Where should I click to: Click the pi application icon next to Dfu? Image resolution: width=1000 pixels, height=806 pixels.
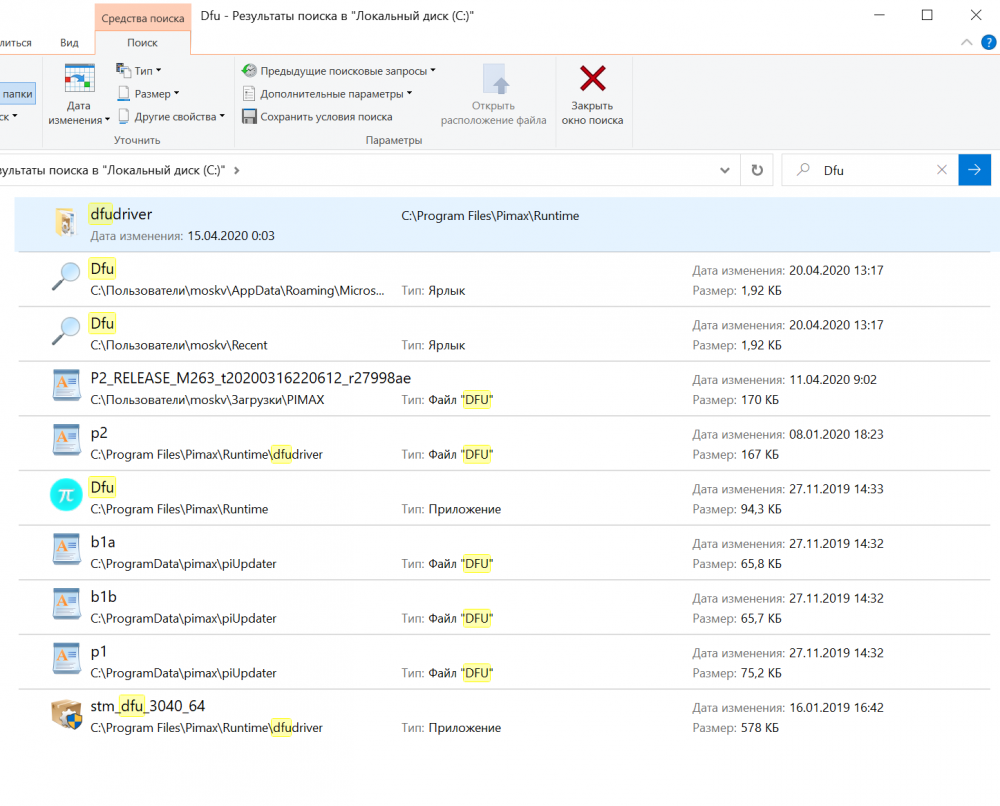tap(66, 494)
